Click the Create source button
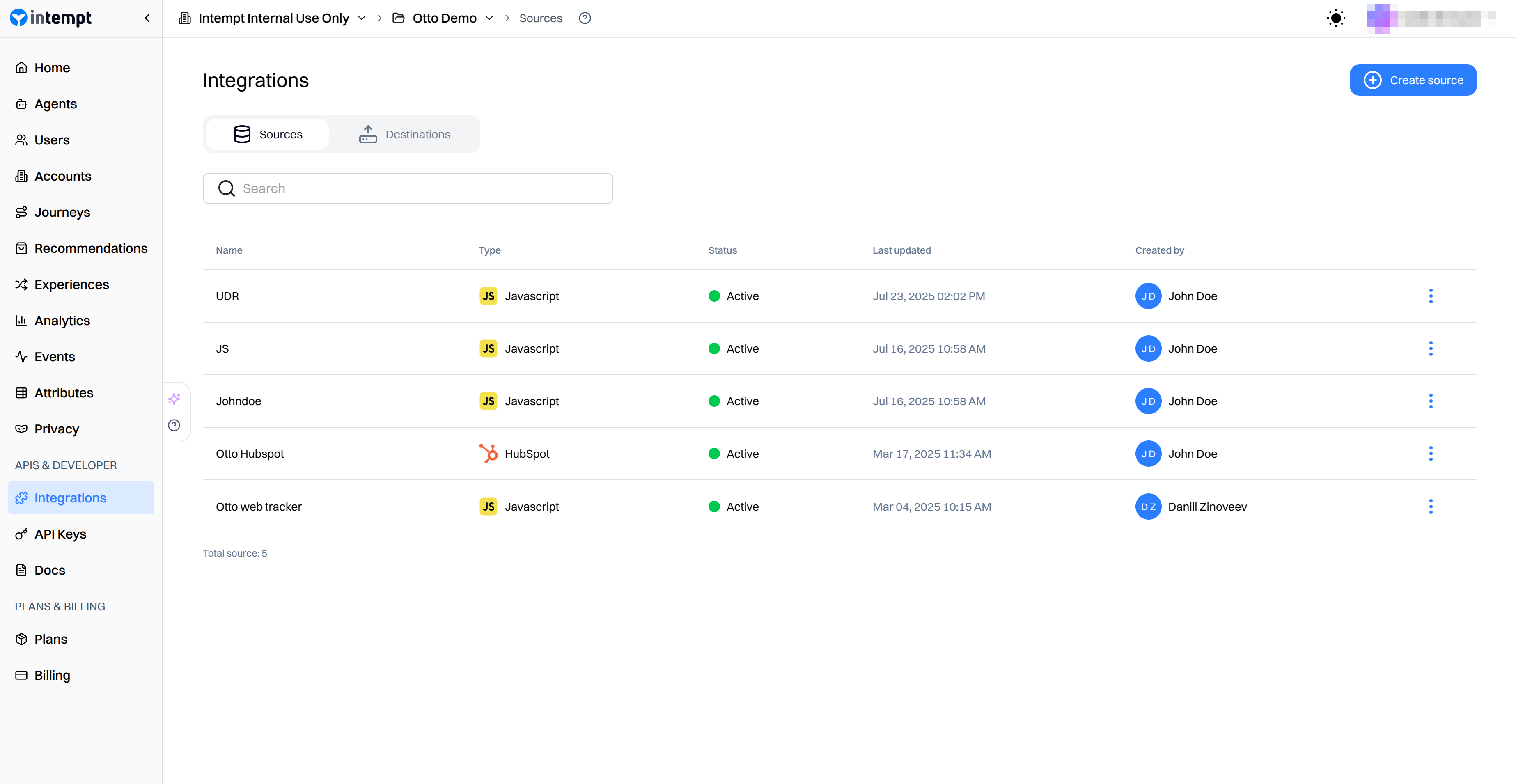 1413,80
